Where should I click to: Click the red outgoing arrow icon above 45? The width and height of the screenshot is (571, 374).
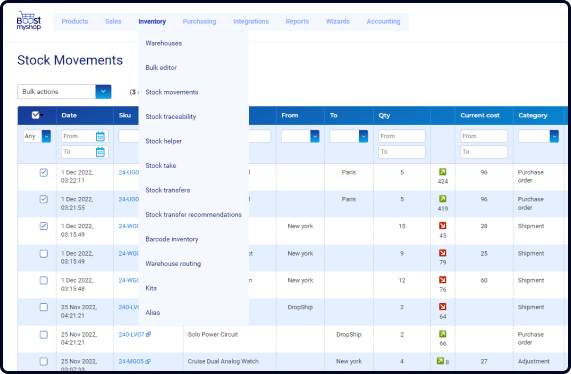[442, 226]
